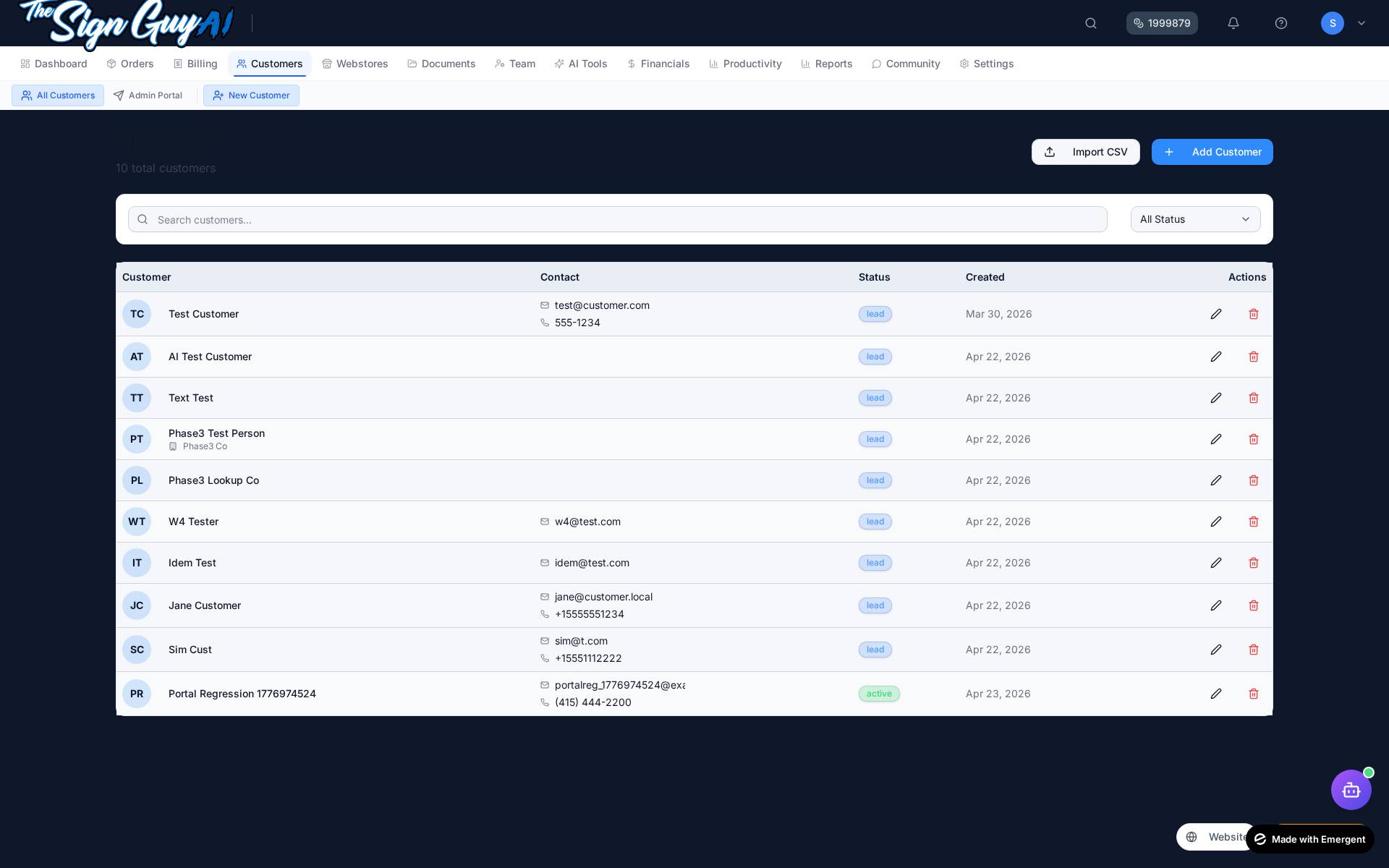This screenshot has height=868, width=1389.
Task: Click the Test Customer name
Action: pos(203,314)
